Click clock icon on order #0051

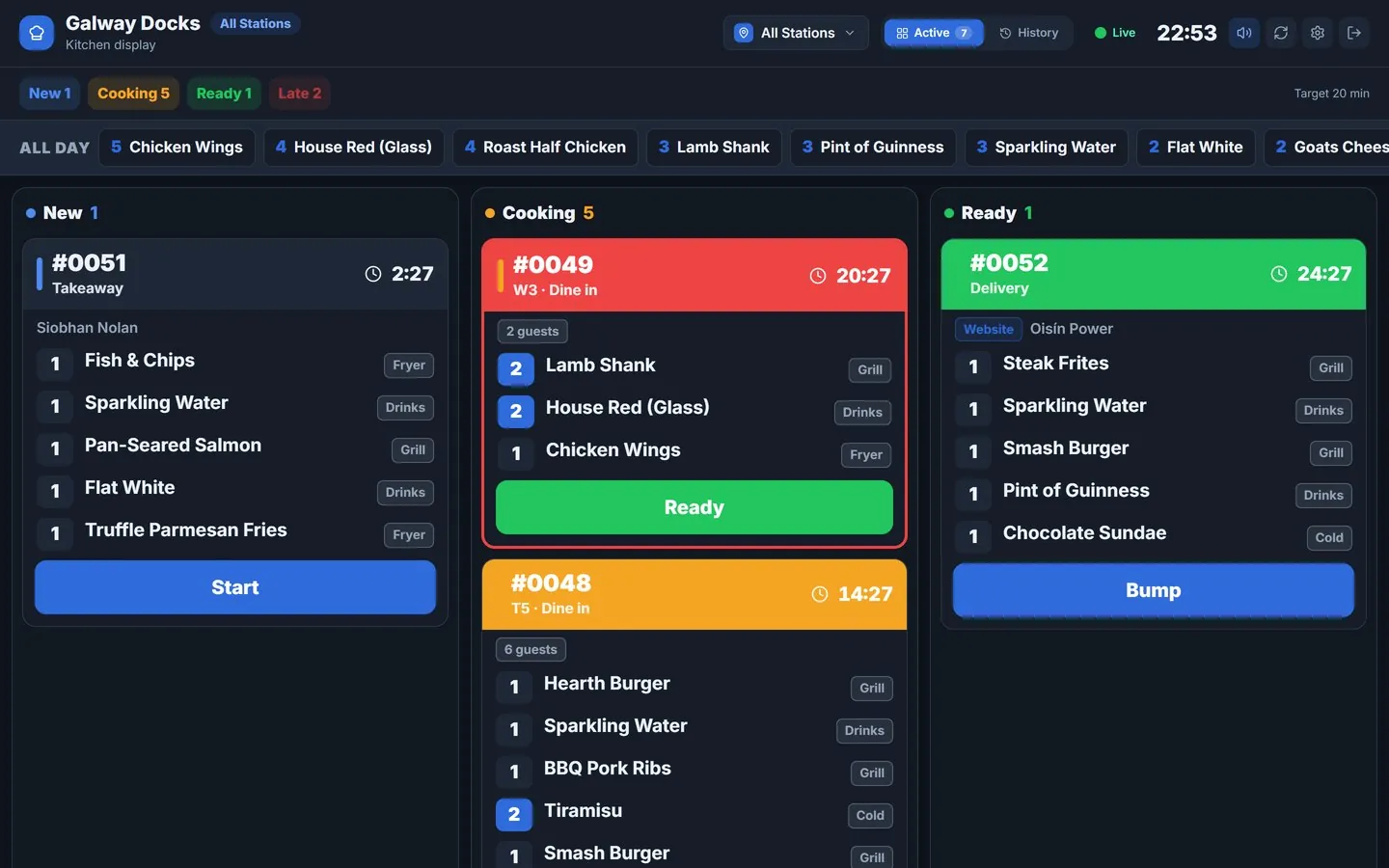point(373,274)
